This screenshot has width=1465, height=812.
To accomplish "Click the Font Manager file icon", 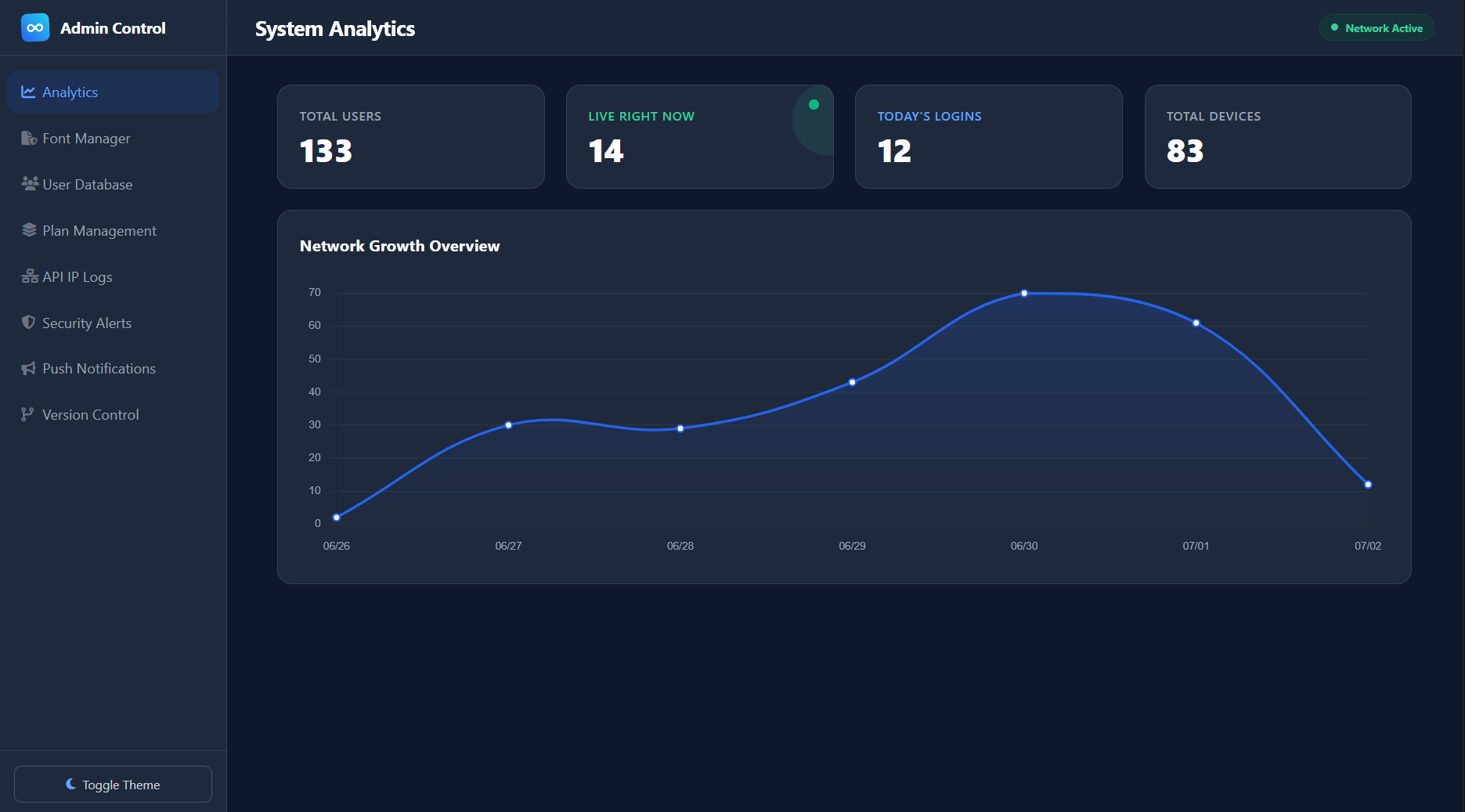I will (x=29, y=138).
